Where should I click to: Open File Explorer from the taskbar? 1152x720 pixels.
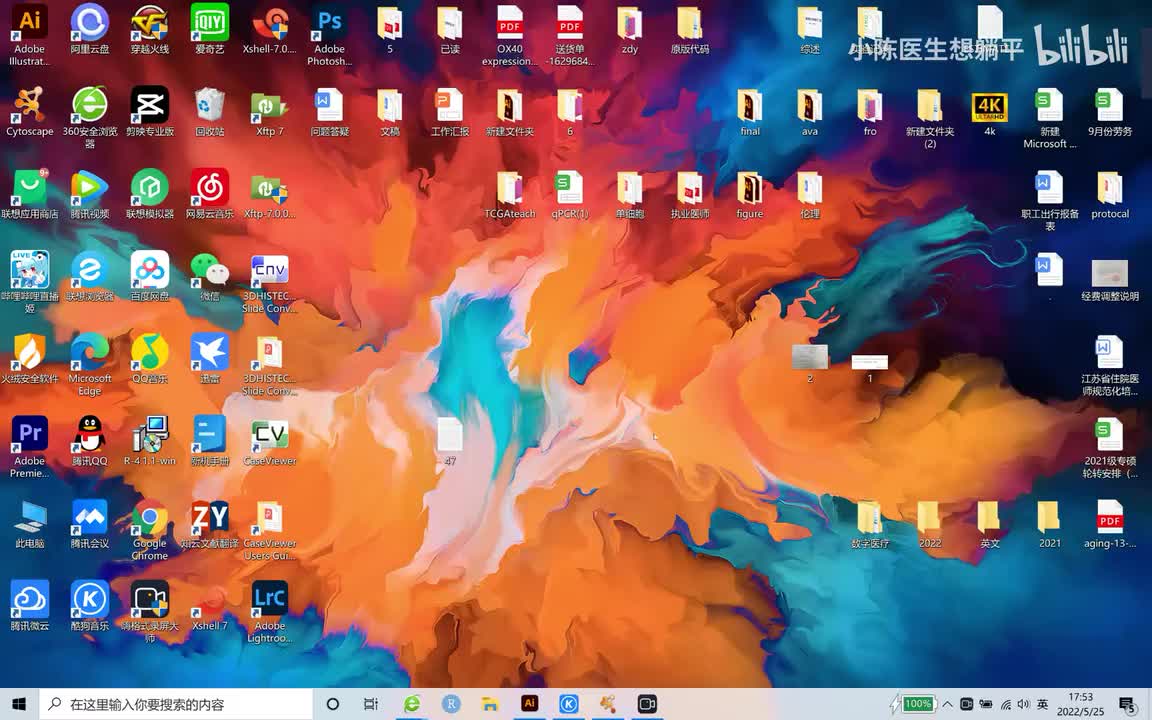point(490,704)
